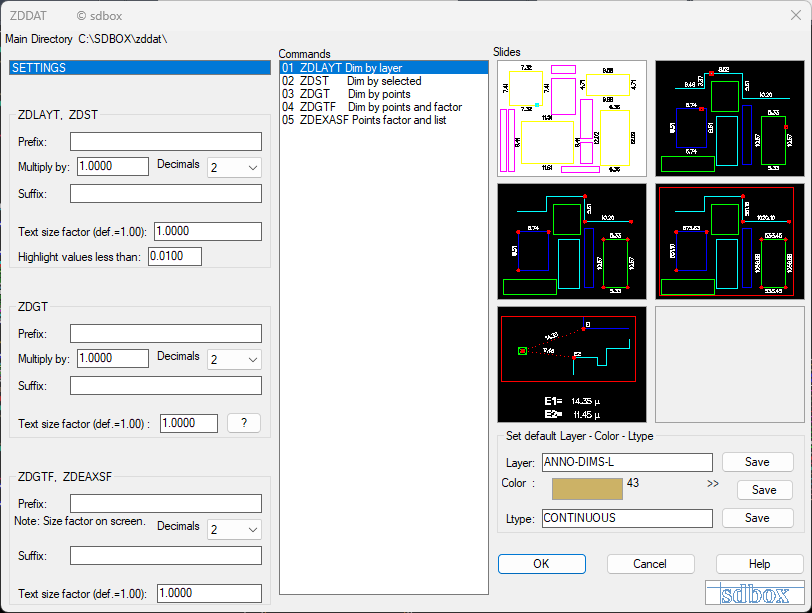Click the Suffix field in ZDLAYT, ZDST group

pyautogui.click(x=166, y=194)
